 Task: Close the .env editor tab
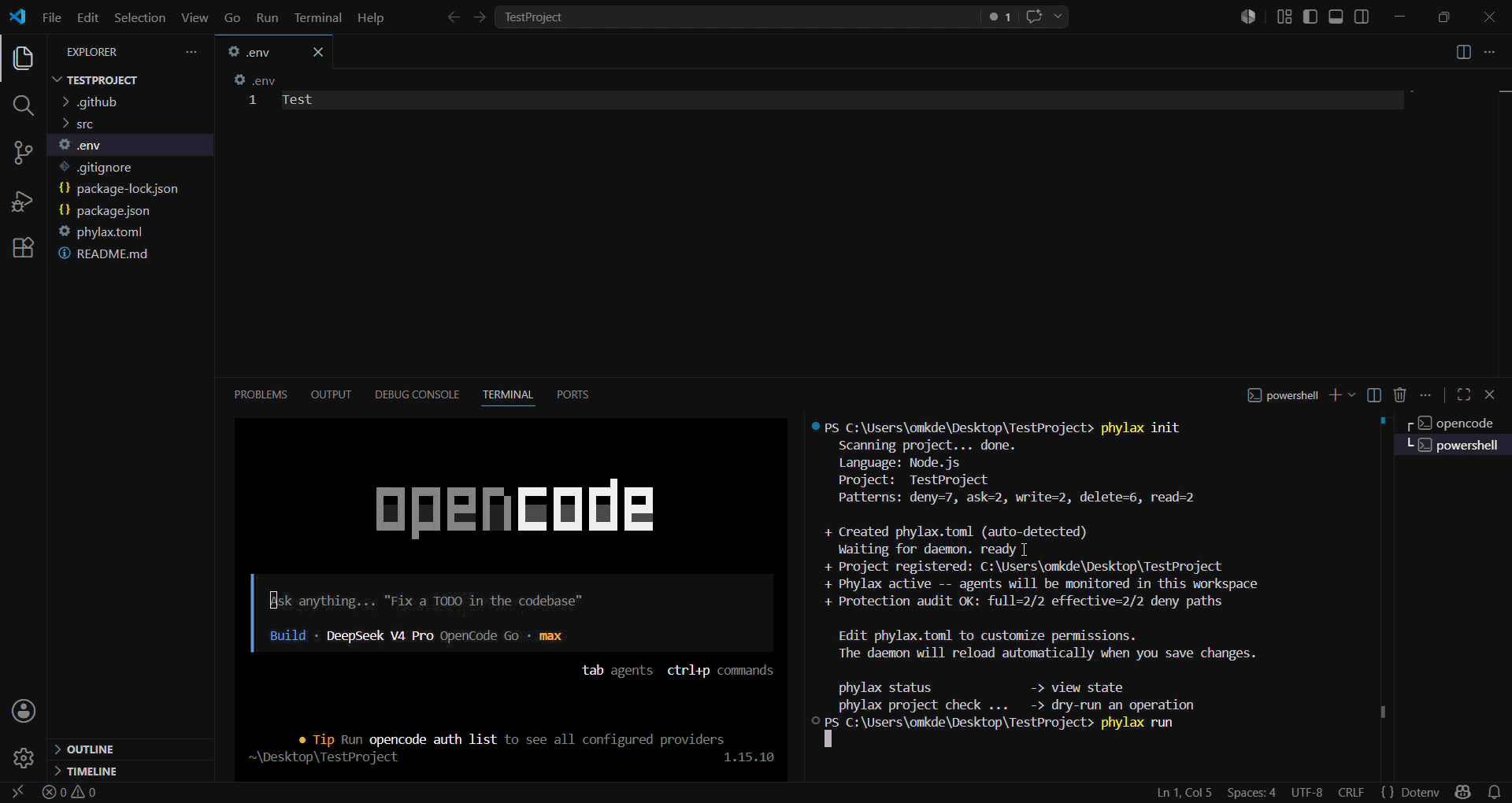[x=318, y=52]
